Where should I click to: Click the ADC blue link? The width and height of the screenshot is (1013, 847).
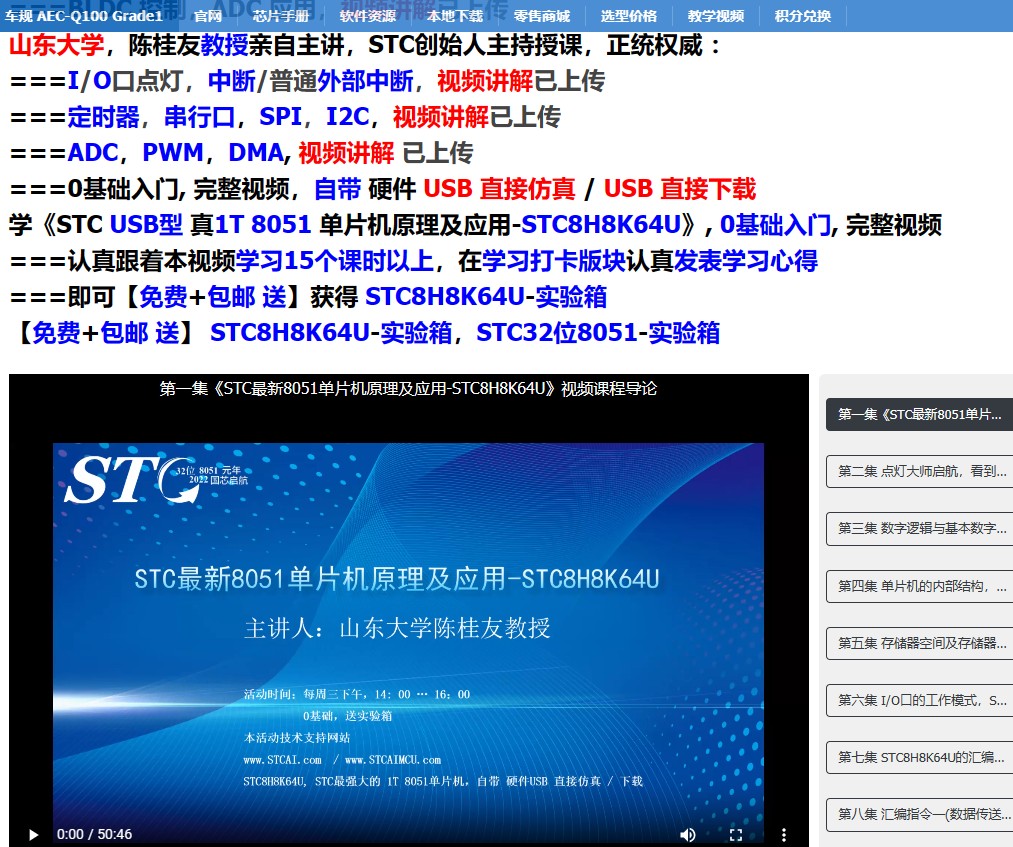click(92, 153)
